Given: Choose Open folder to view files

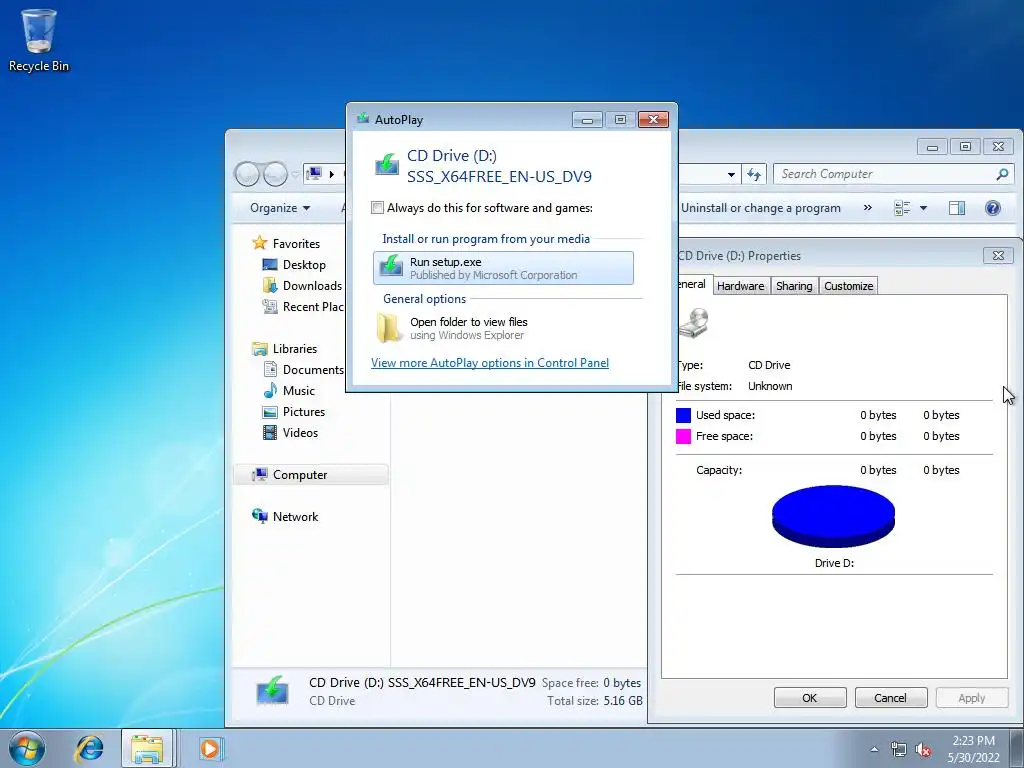Looking at the screenshot, I should [x=503, y=328].
